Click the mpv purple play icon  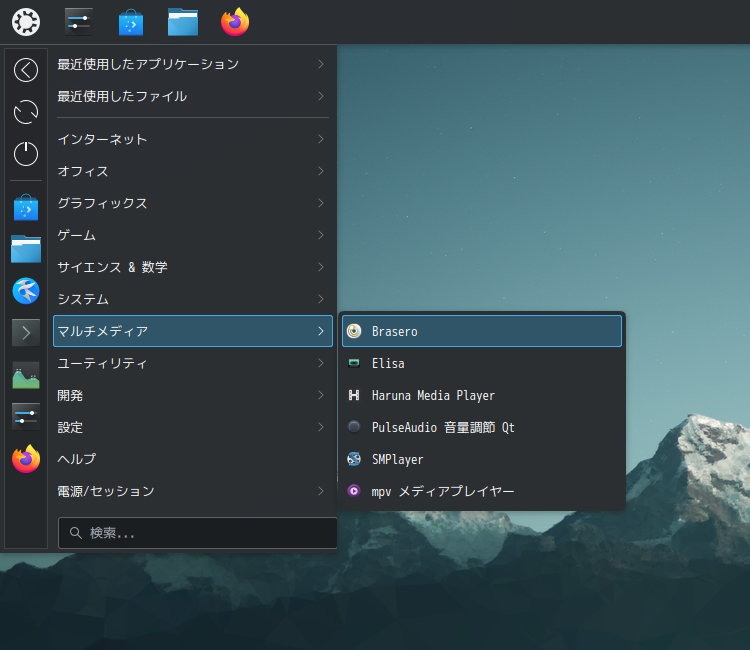(x=354, y=491)
